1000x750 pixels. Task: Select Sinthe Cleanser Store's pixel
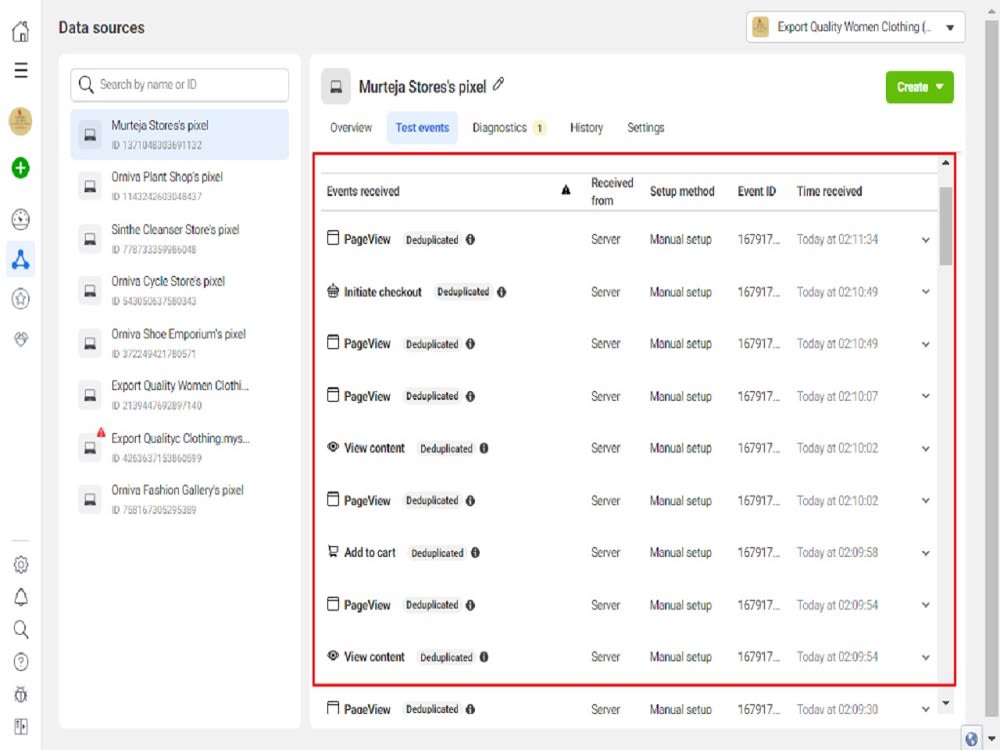tap(180, 239)
